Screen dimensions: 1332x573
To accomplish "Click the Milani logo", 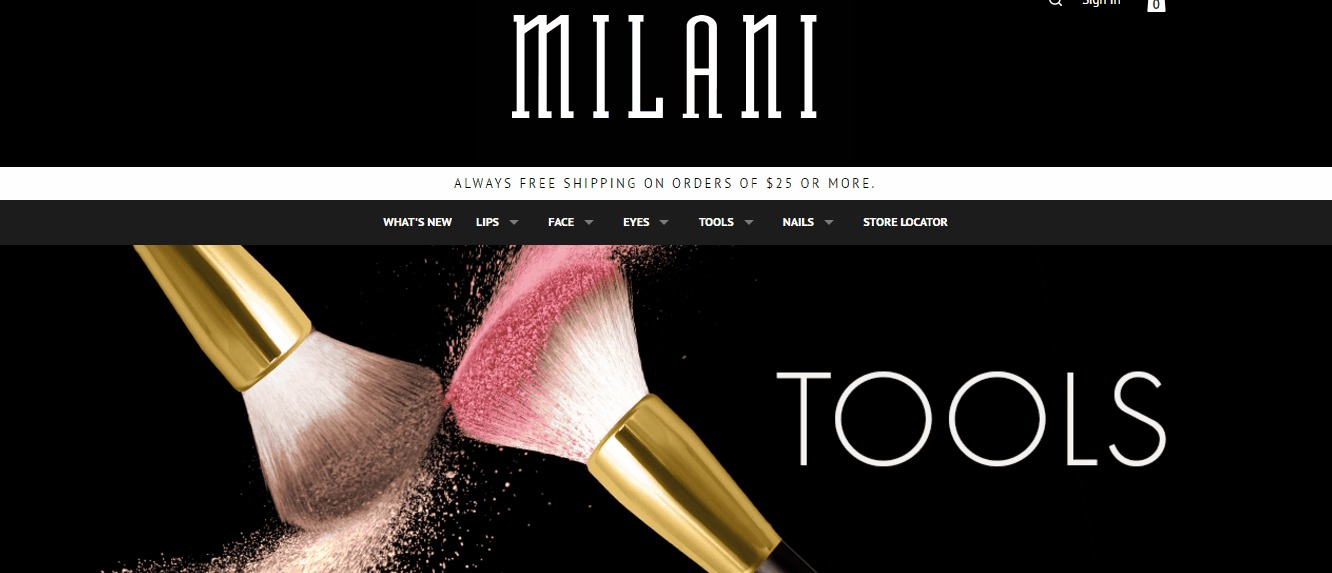I will pos(665,67).
